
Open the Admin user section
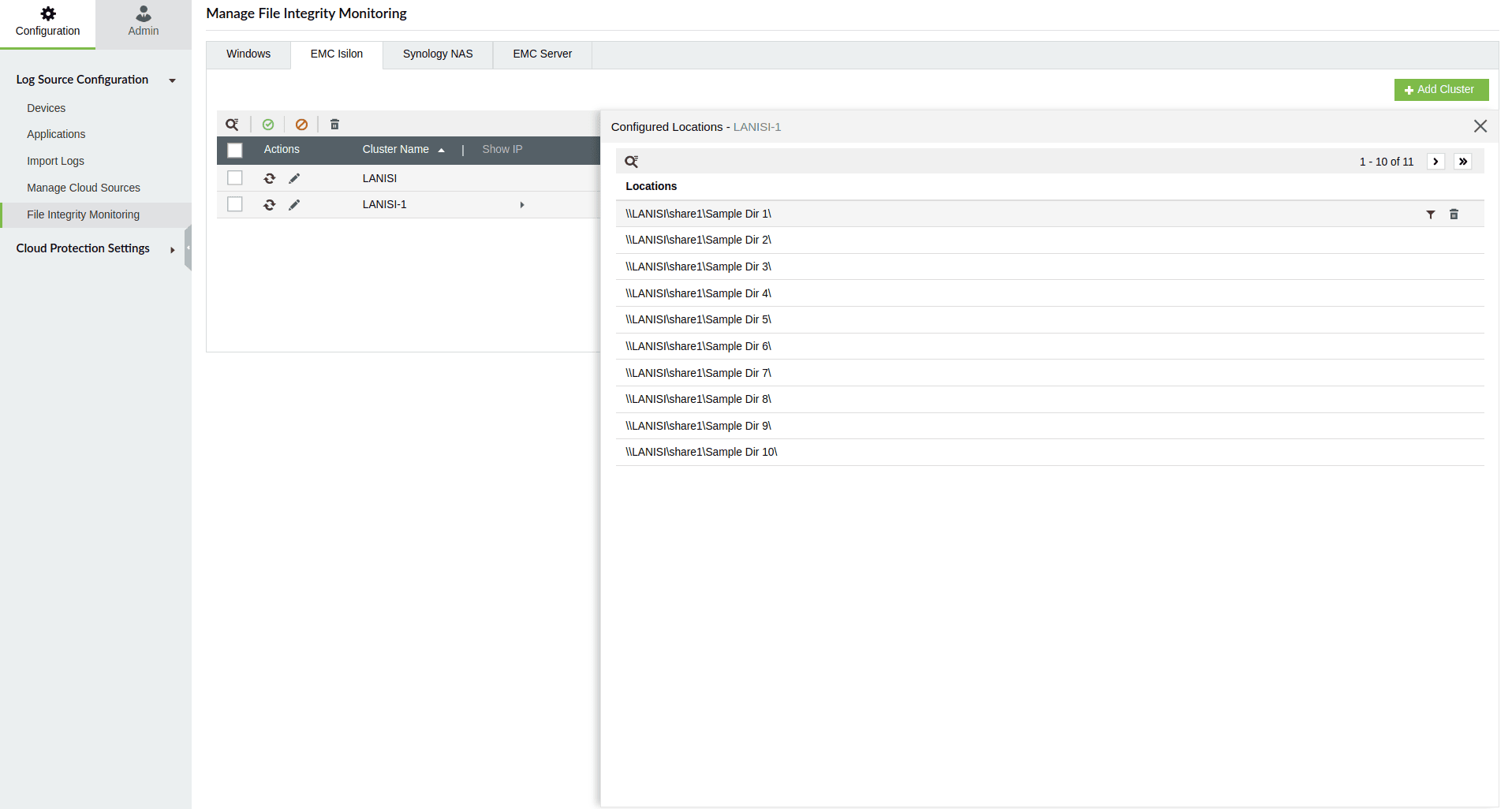[144, 23]
